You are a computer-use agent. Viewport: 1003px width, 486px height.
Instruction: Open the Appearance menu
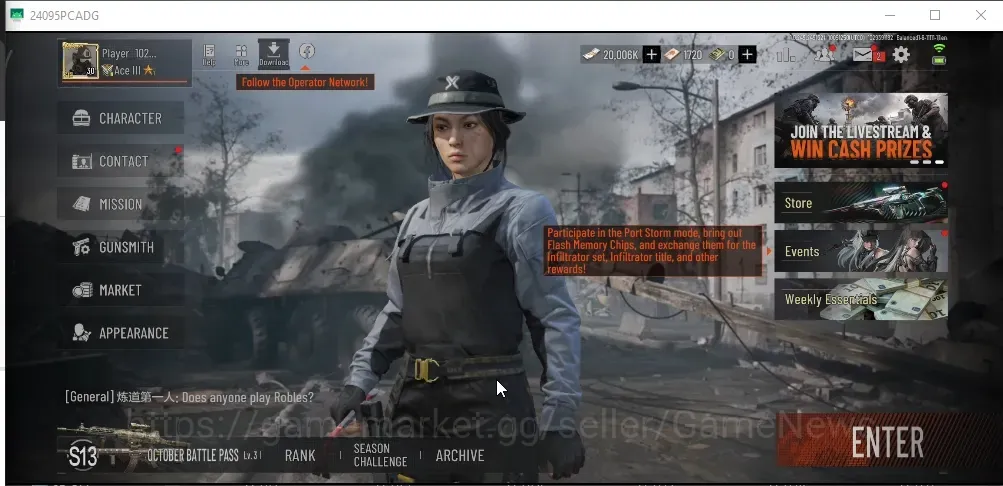(121, 333)
